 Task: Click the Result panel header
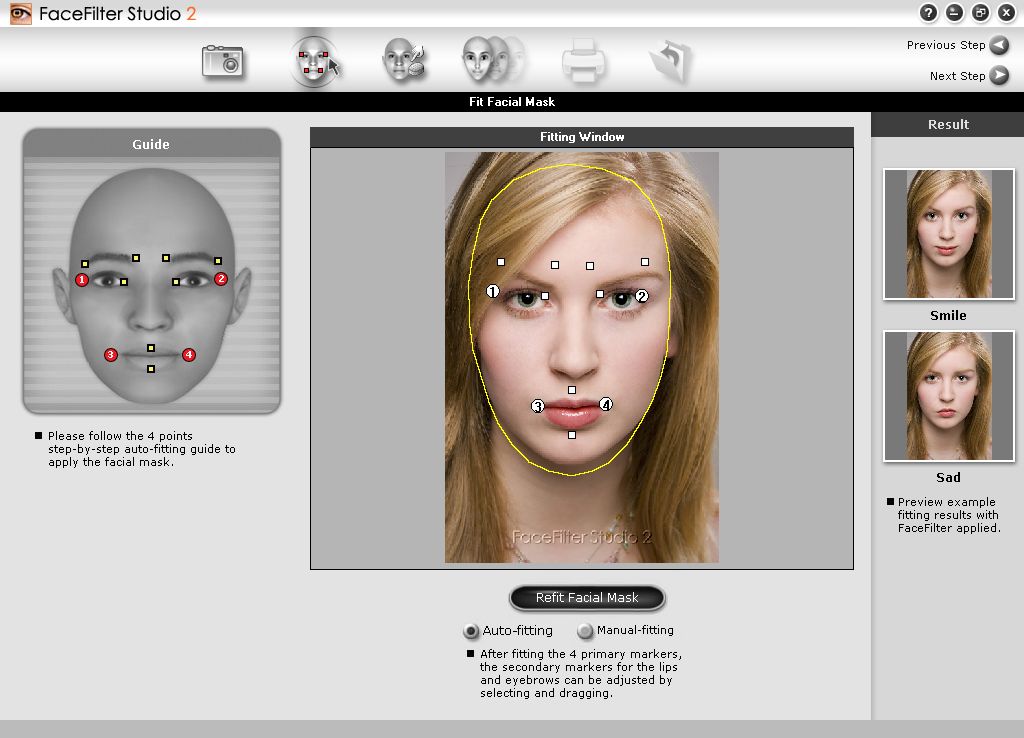point(946,124)
